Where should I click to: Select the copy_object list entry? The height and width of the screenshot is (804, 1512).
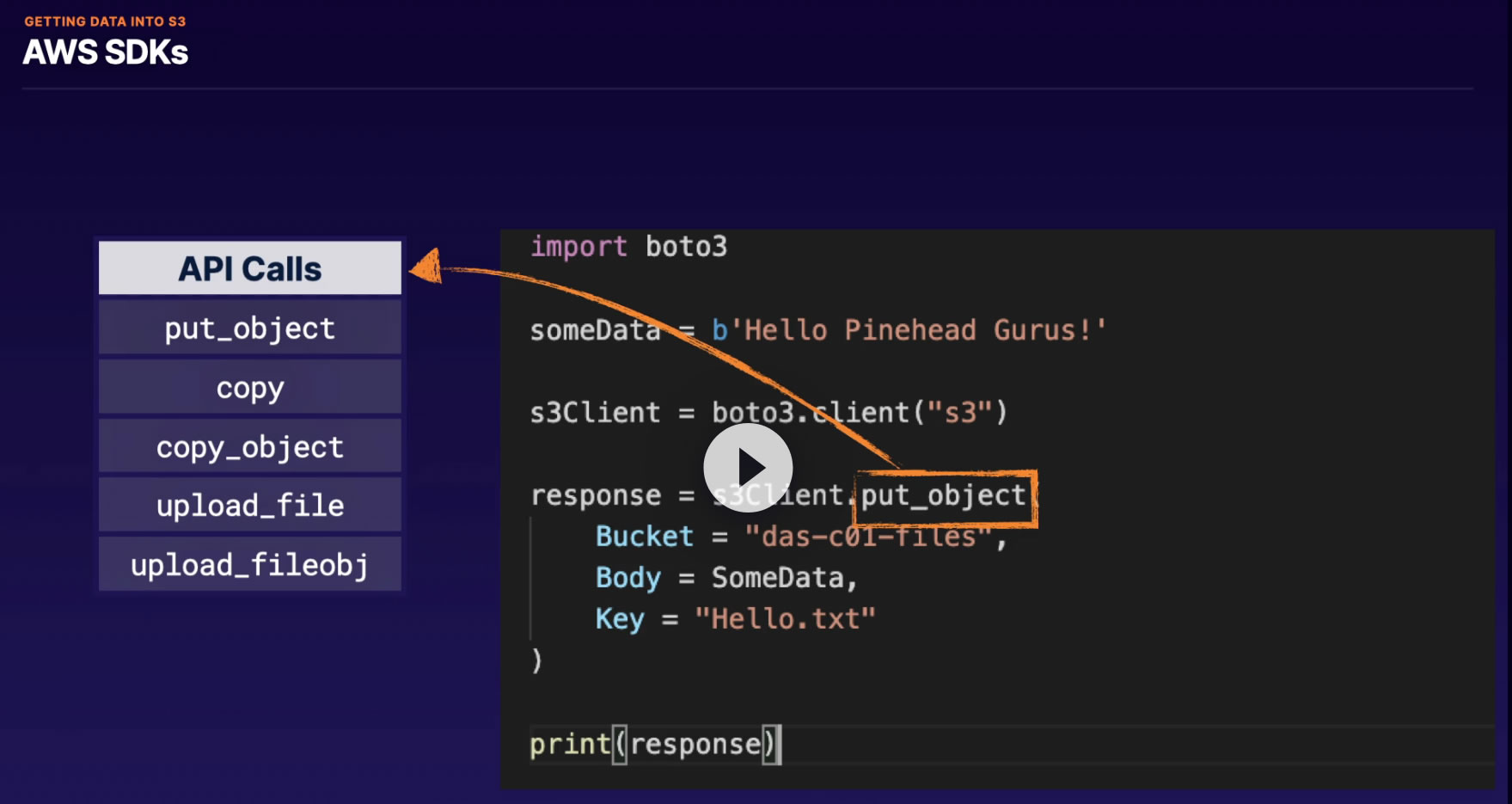249,446
